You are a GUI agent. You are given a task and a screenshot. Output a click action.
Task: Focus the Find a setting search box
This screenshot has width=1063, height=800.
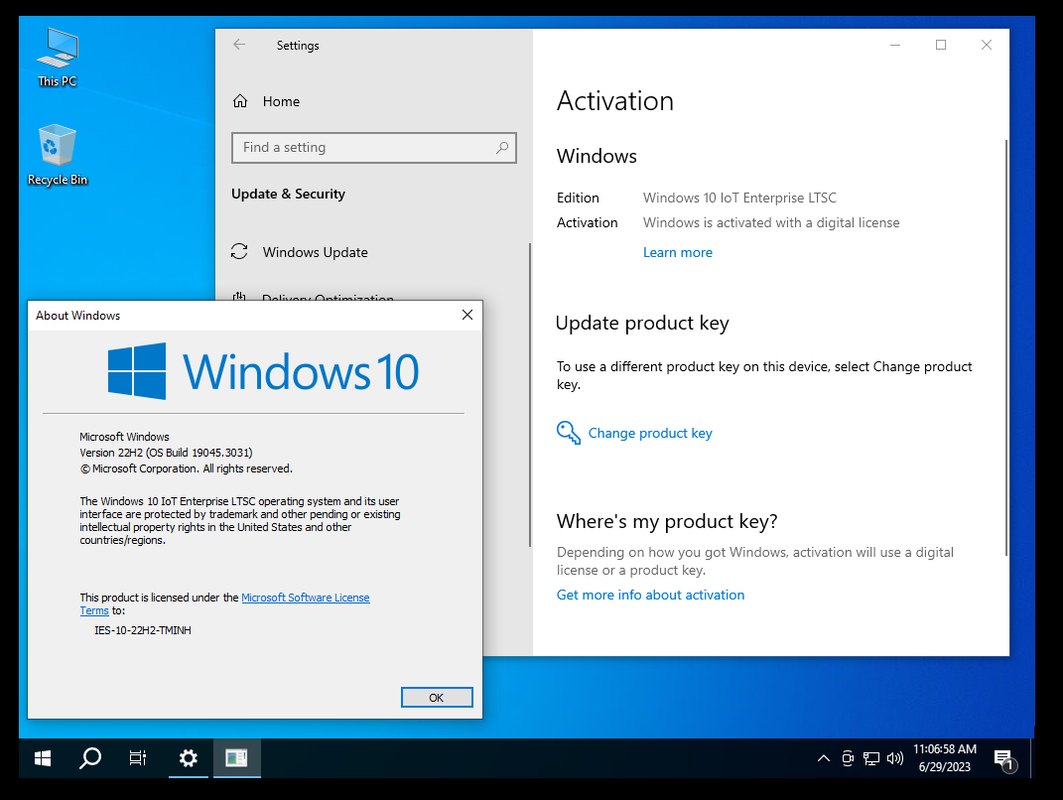coord(374,147)
